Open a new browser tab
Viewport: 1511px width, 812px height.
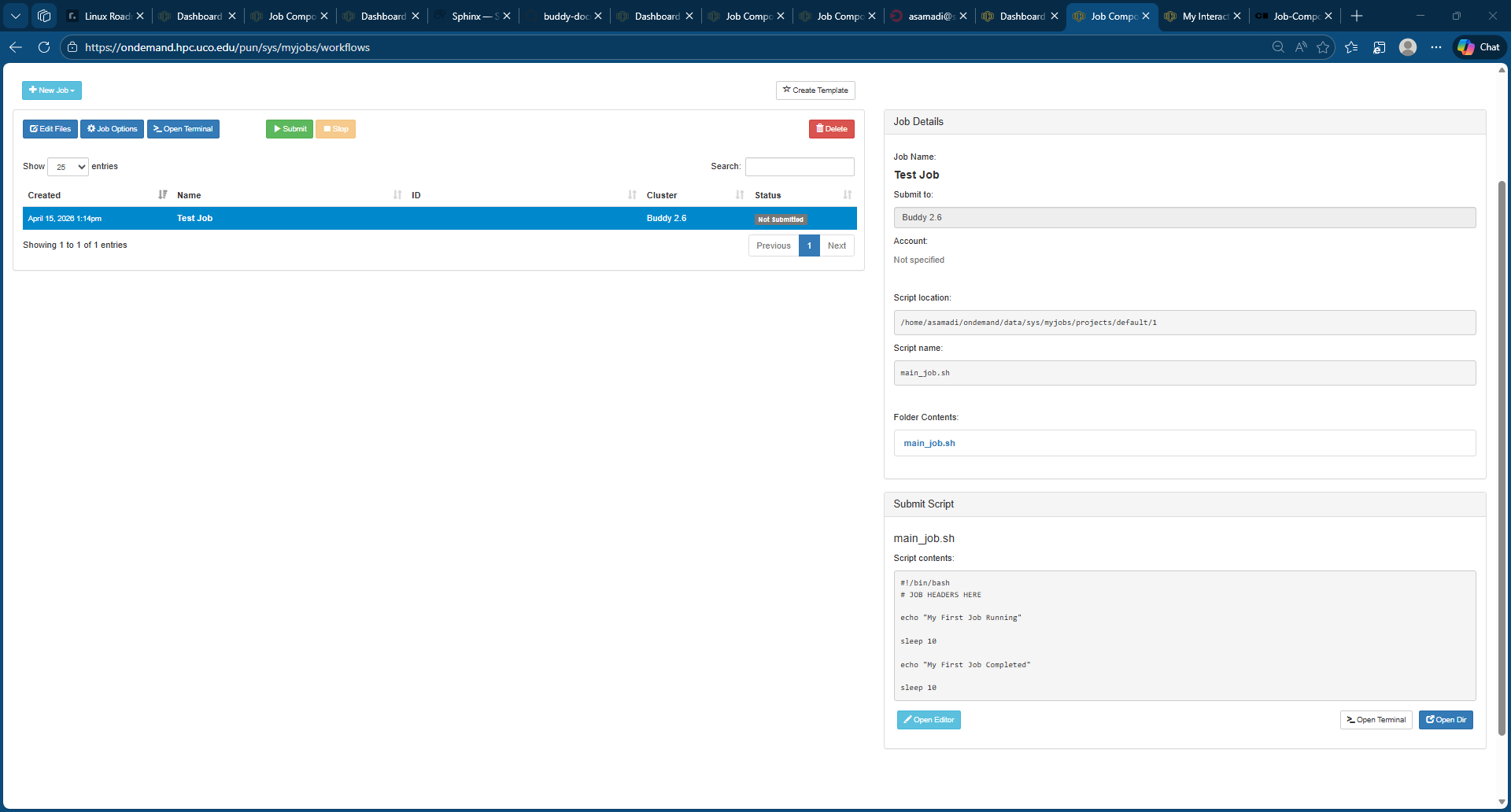tap(1357, 16)
